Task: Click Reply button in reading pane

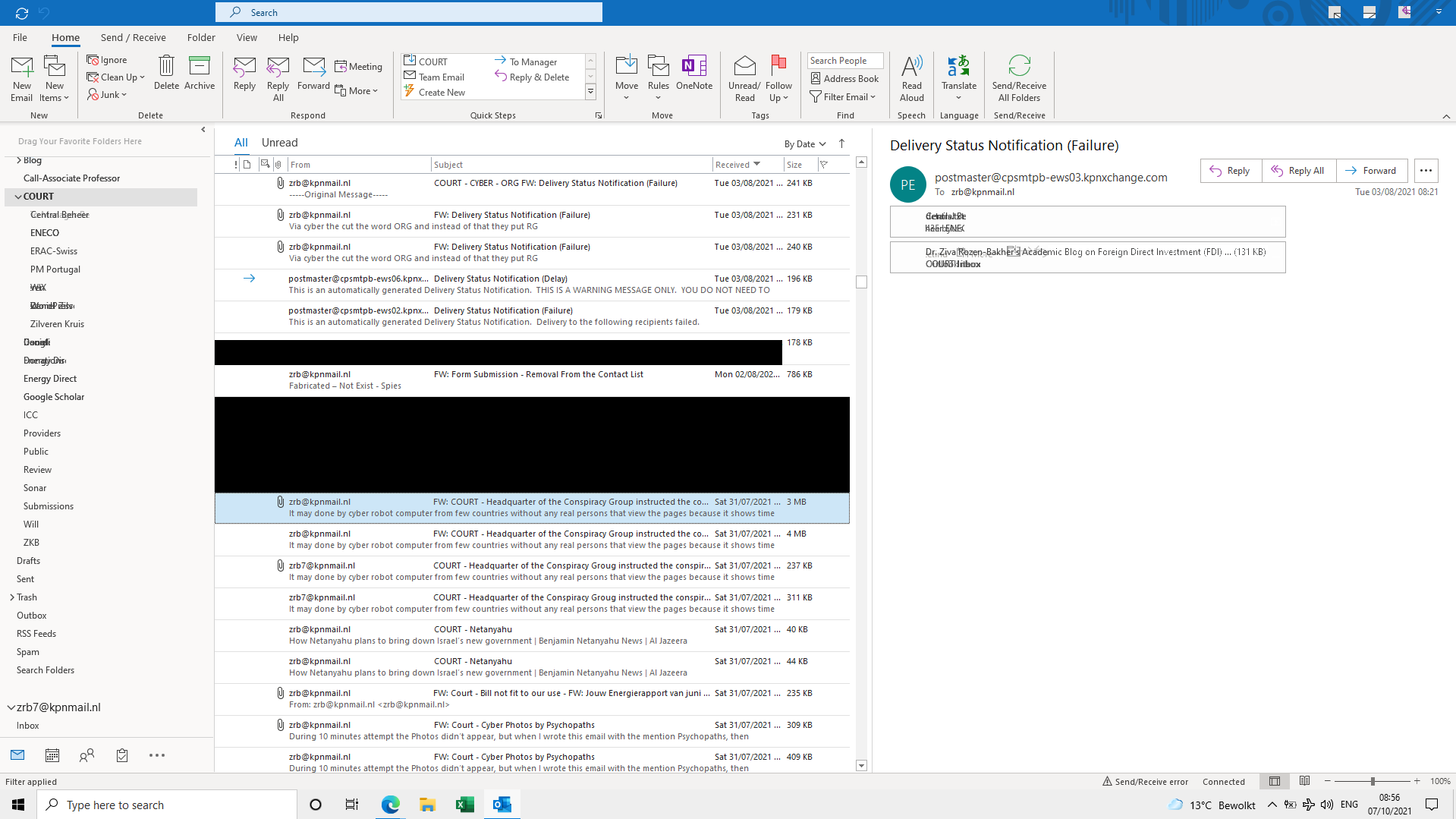Action: click(x=1231, y=171)
